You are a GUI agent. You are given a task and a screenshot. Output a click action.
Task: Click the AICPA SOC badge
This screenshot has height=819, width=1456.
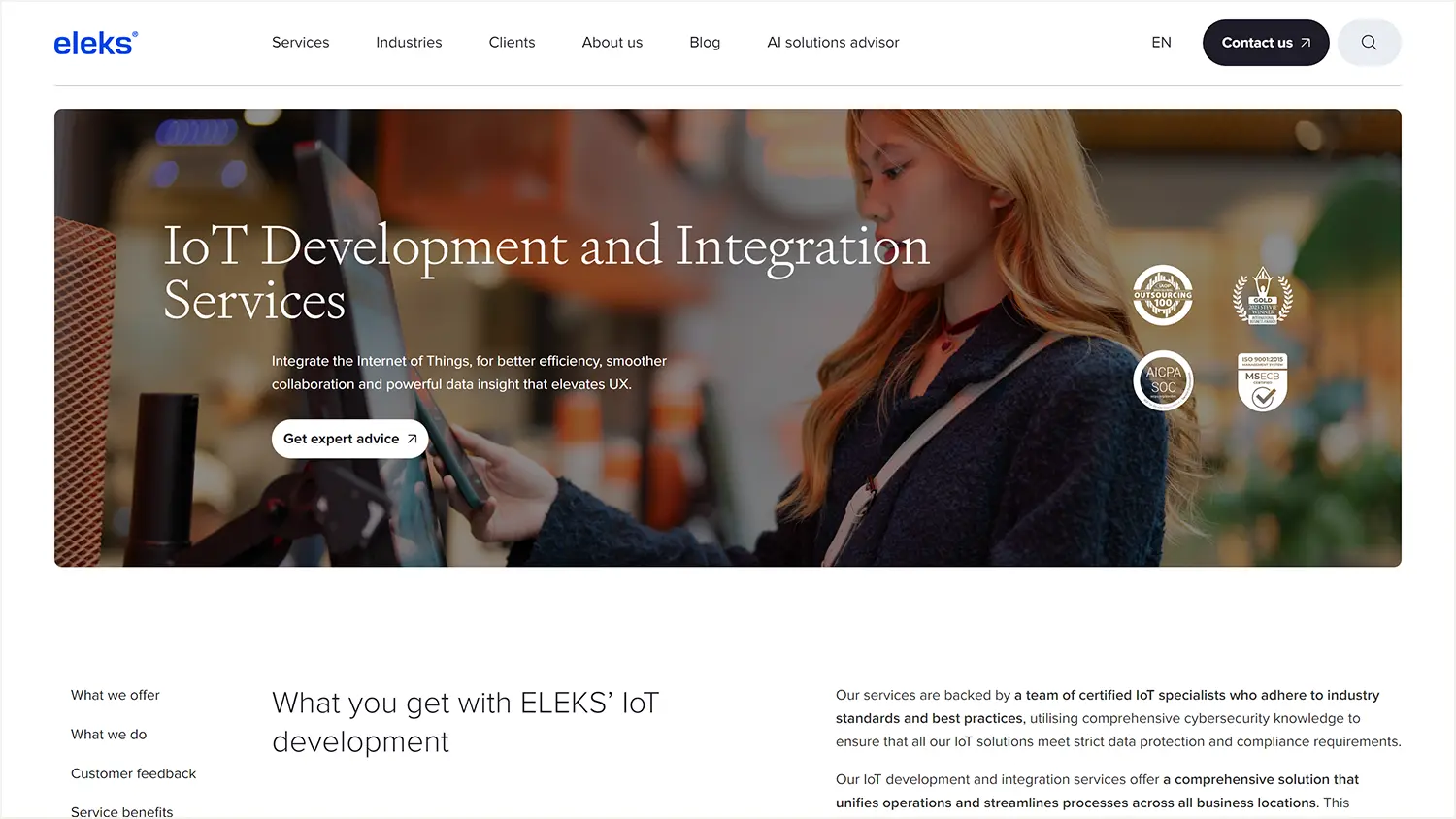point(1163,380)
